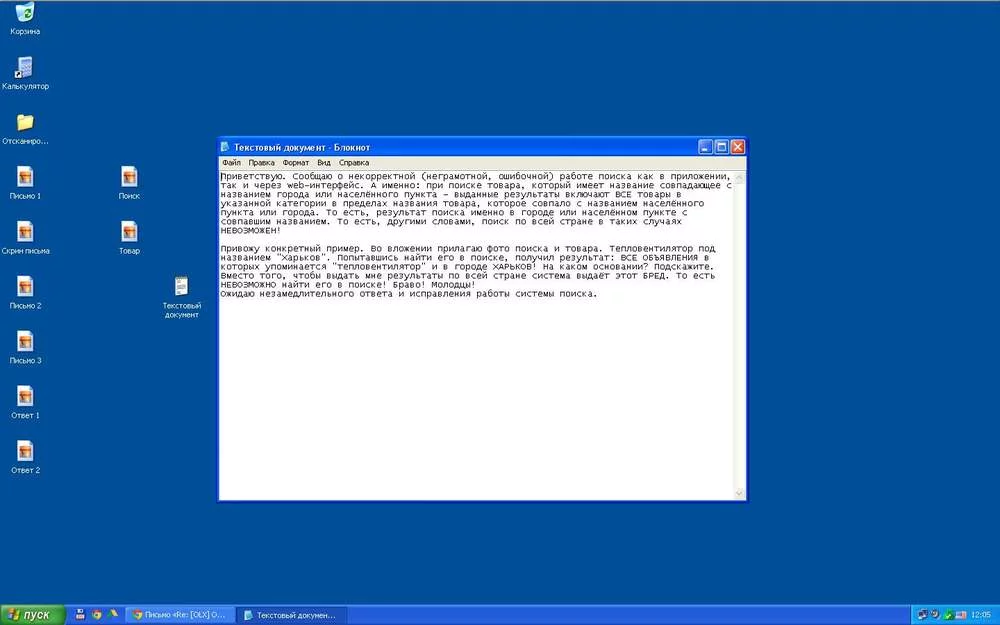Click the network connection tray icon
The image size is (1000, 625).
[x=922, y=615]
